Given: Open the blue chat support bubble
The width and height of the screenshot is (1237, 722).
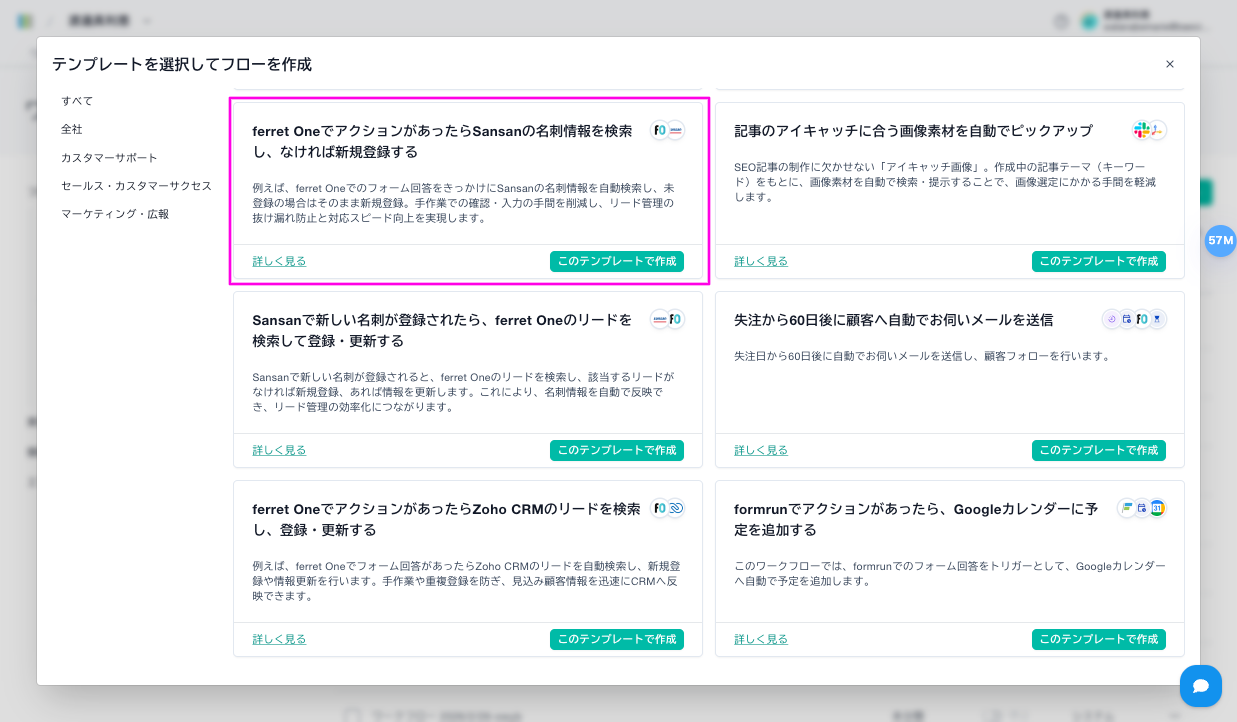Looking at the screenshot, I should (x=1200, y=686).
